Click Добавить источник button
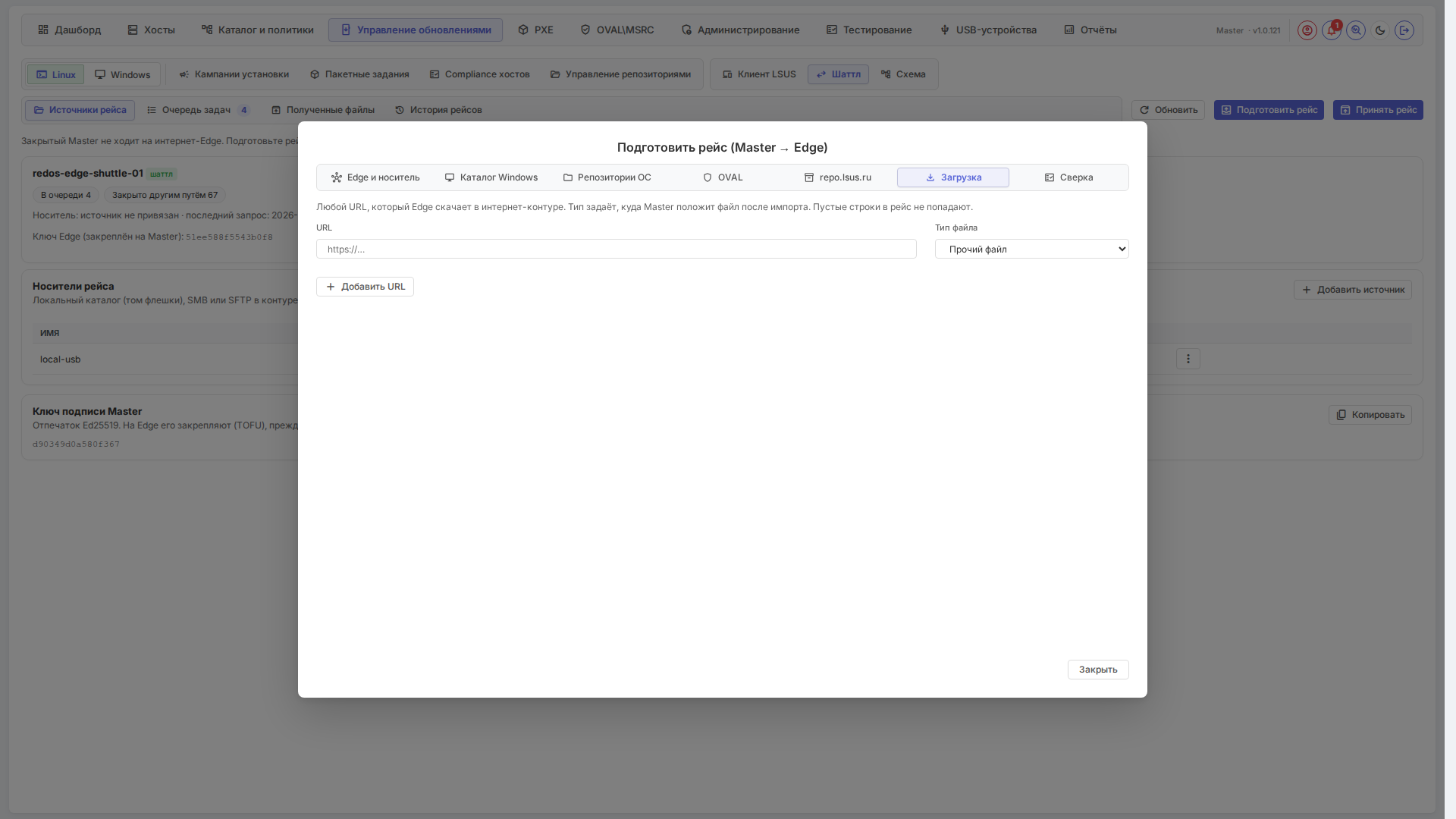The image size is (1456, 819). [1353, 290]
